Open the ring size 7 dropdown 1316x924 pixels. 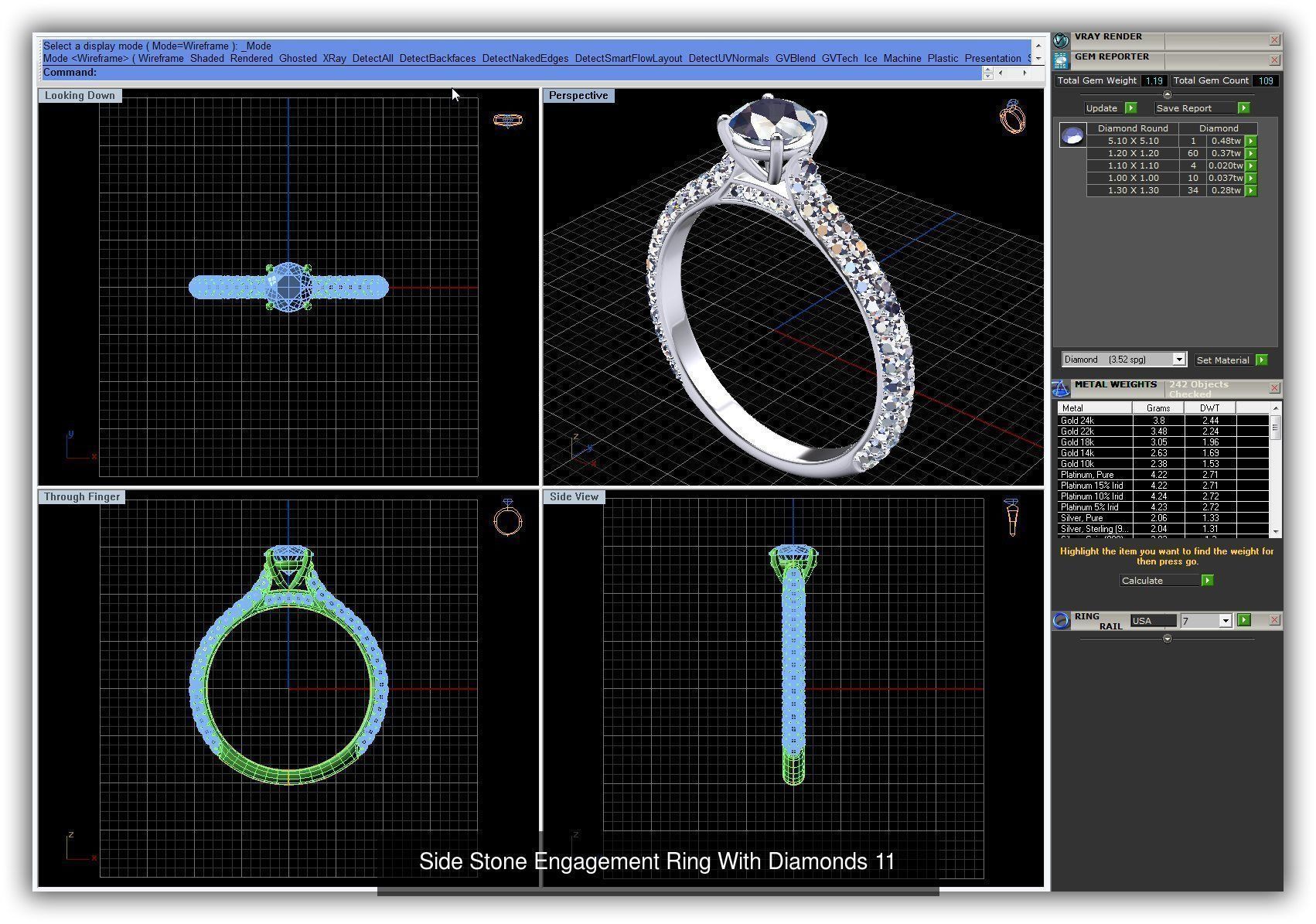(x=1225, y=621)
